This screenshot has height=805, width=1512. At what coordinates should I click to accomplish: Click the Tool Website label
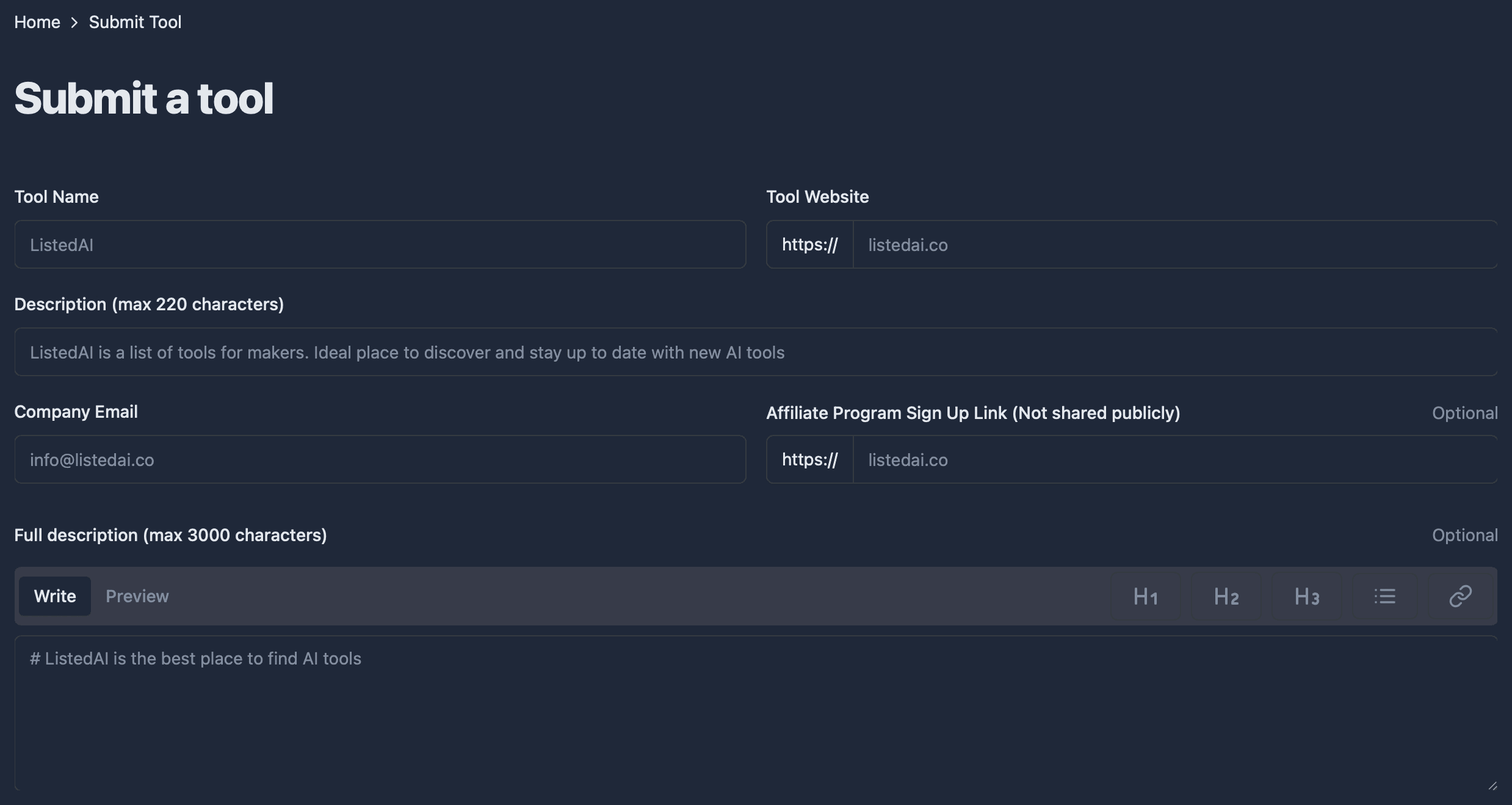[x=817, y=197]
